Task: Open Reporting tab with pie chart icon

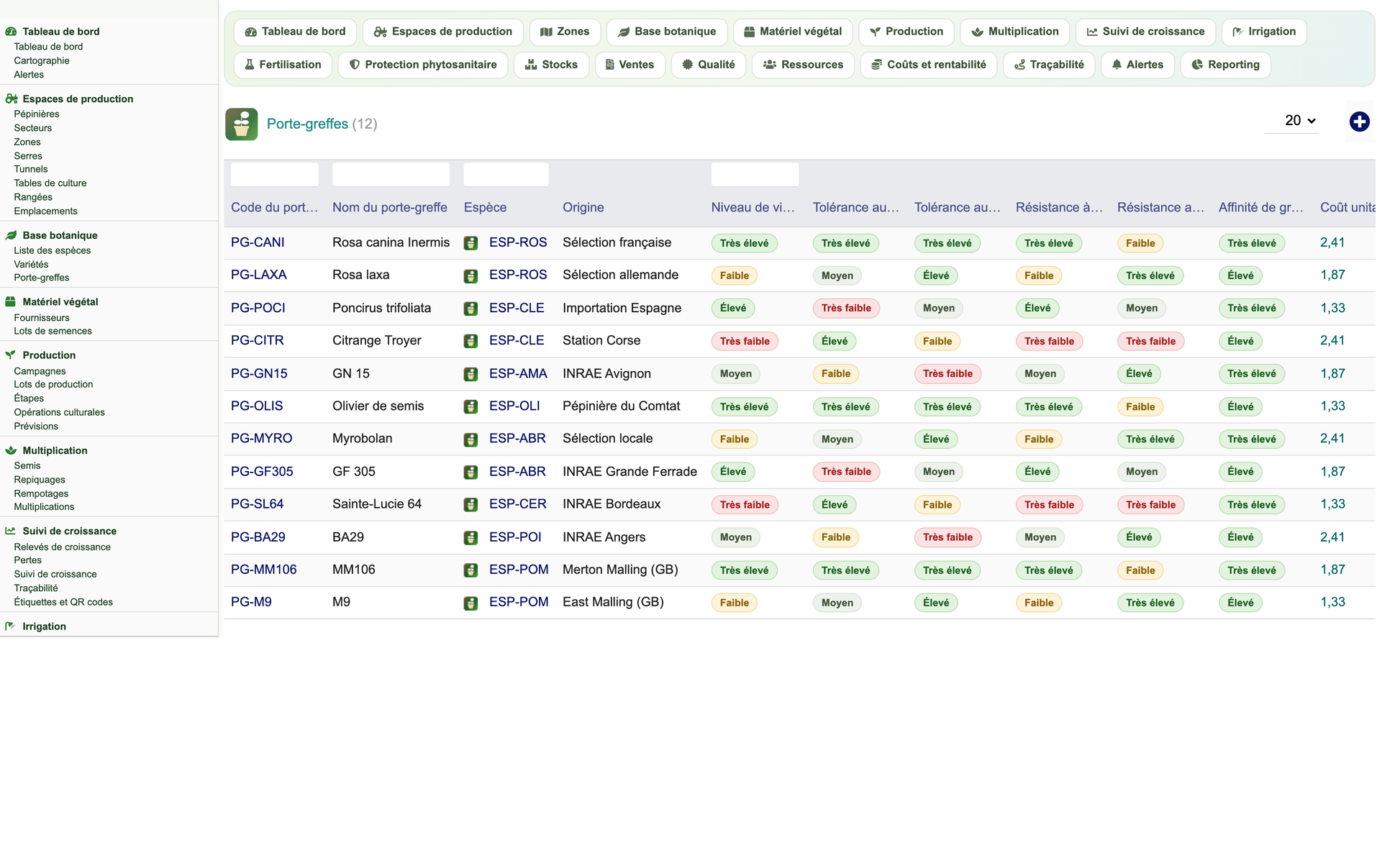Action: (x=1225, y=65)
